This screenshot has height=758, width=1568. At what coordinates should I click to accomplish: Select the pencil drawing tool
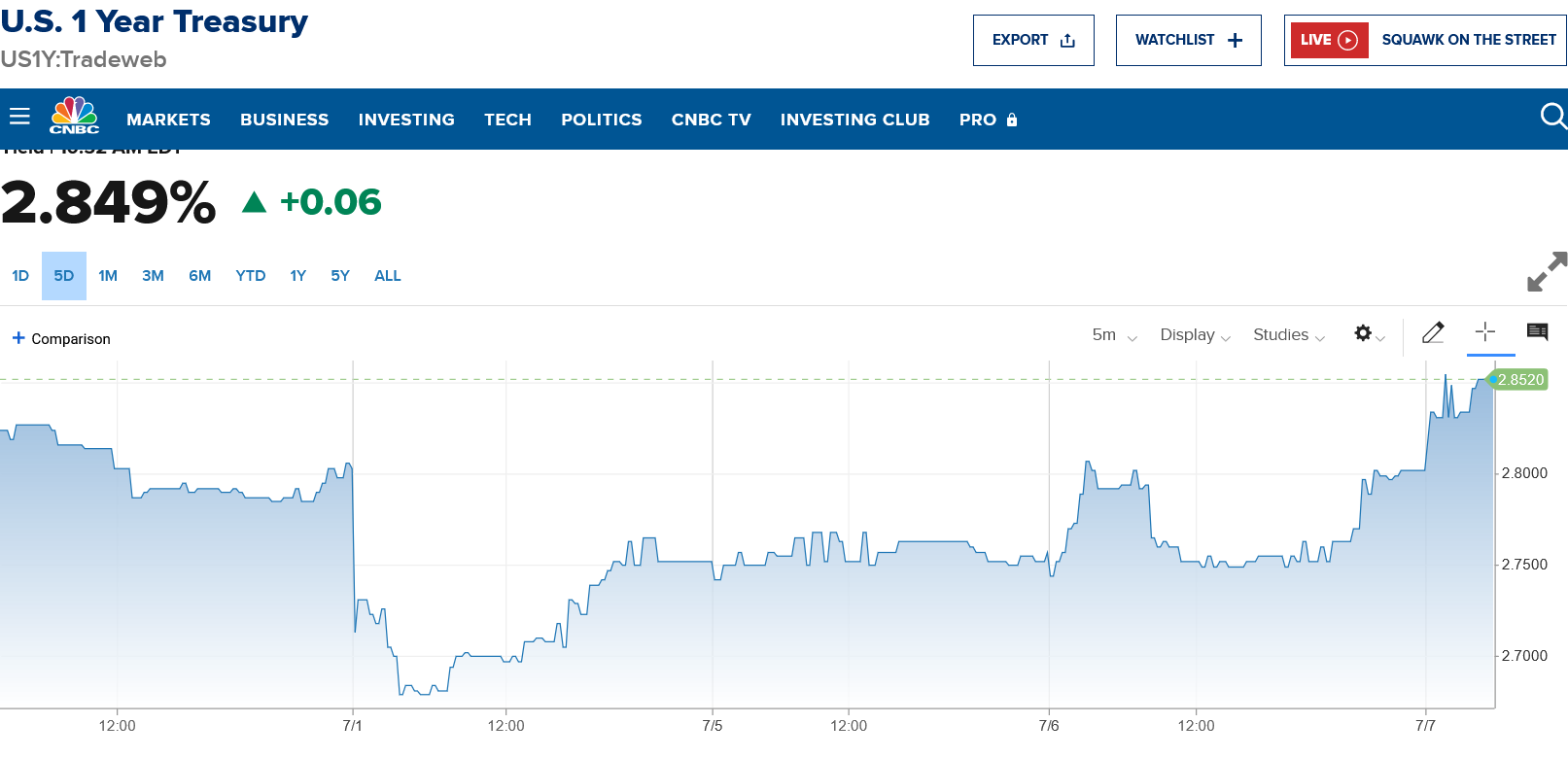point(1433,332)
